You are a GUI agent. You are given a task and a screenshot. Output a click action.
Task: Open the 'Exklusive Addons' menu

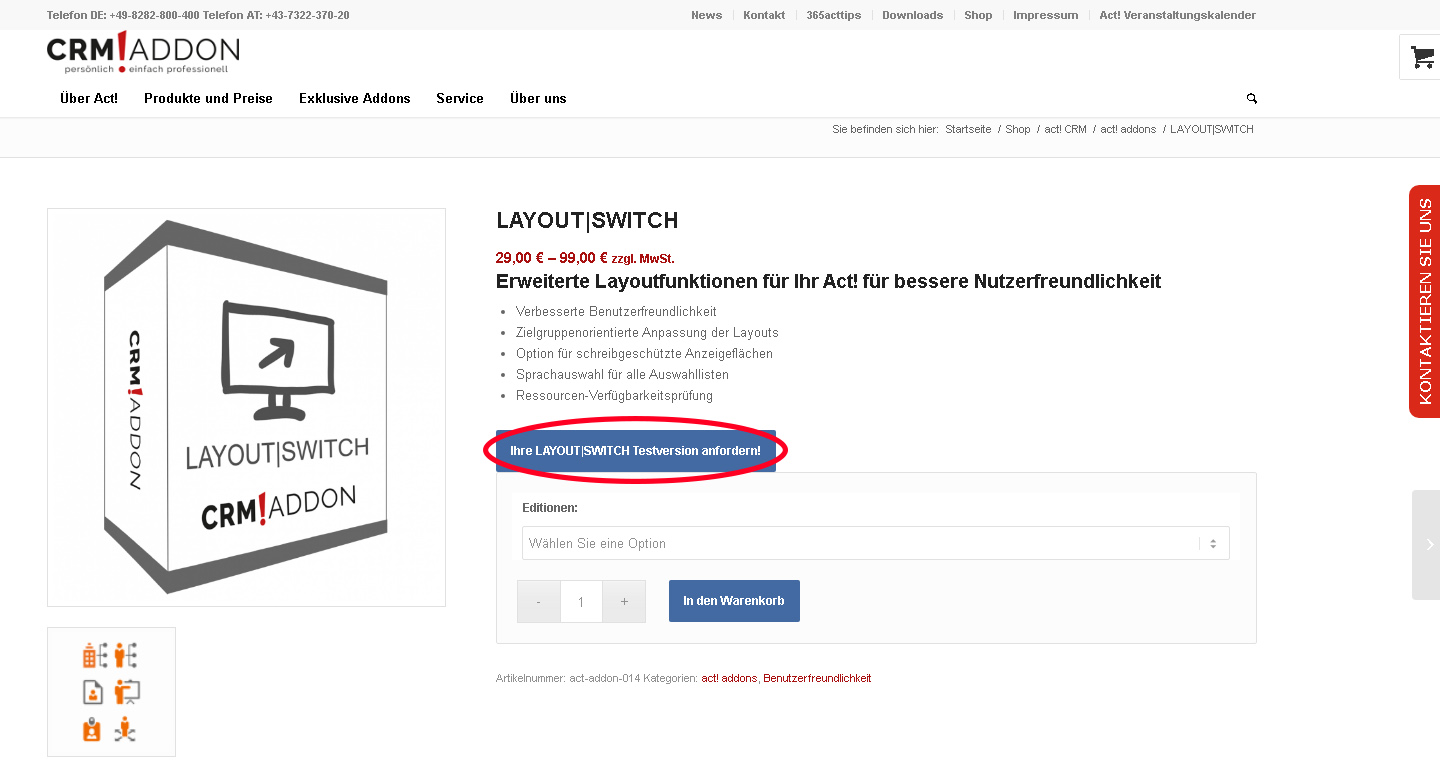pyautogui.click(x=355, y=98)
